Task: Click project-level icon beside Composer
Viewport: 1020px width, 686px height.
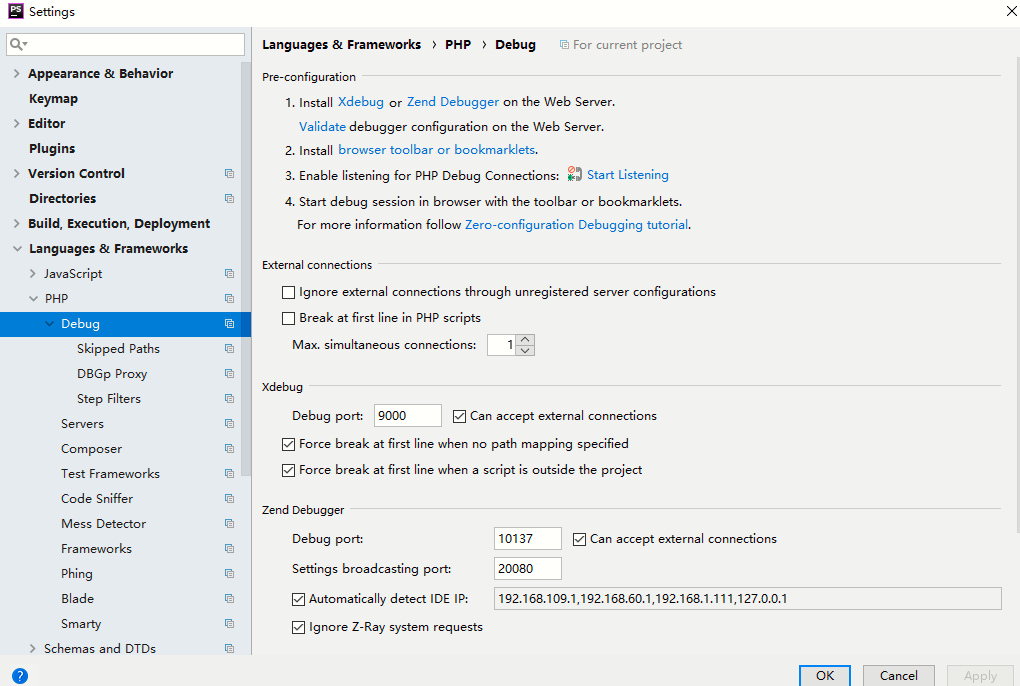Action: click(229, 449)
